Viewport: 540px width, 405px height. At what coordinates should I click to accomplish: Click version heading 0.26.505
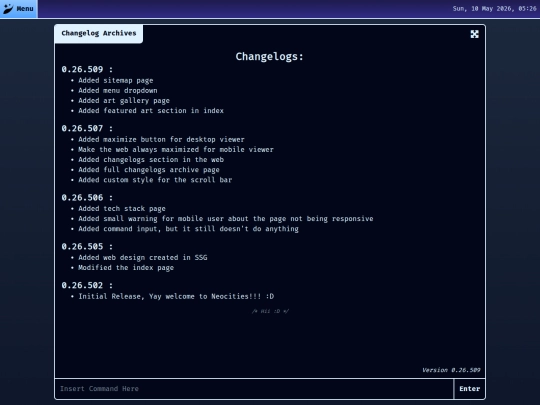click(x=87, y=247)
